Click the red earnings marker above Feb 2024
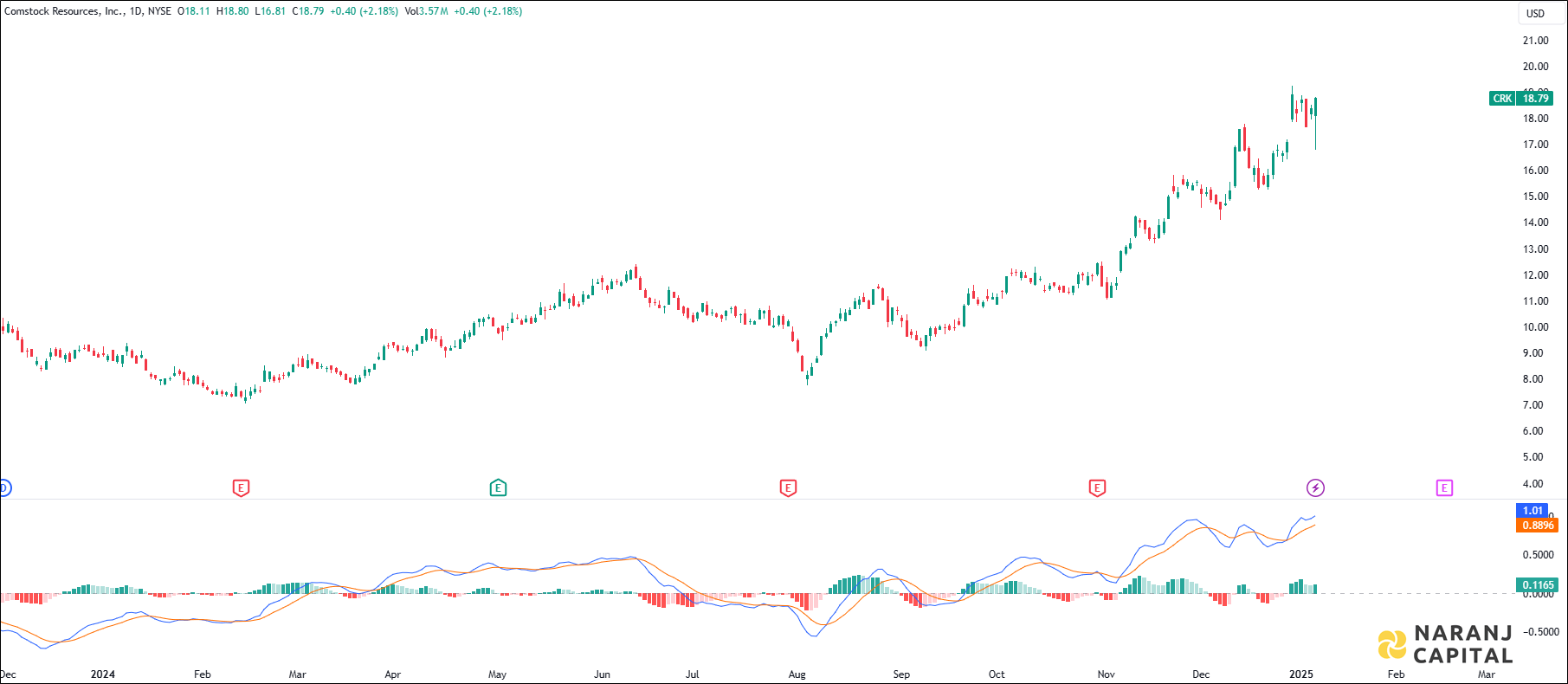The height and width of the screenshot is (684, 1568). coord(242,488)
